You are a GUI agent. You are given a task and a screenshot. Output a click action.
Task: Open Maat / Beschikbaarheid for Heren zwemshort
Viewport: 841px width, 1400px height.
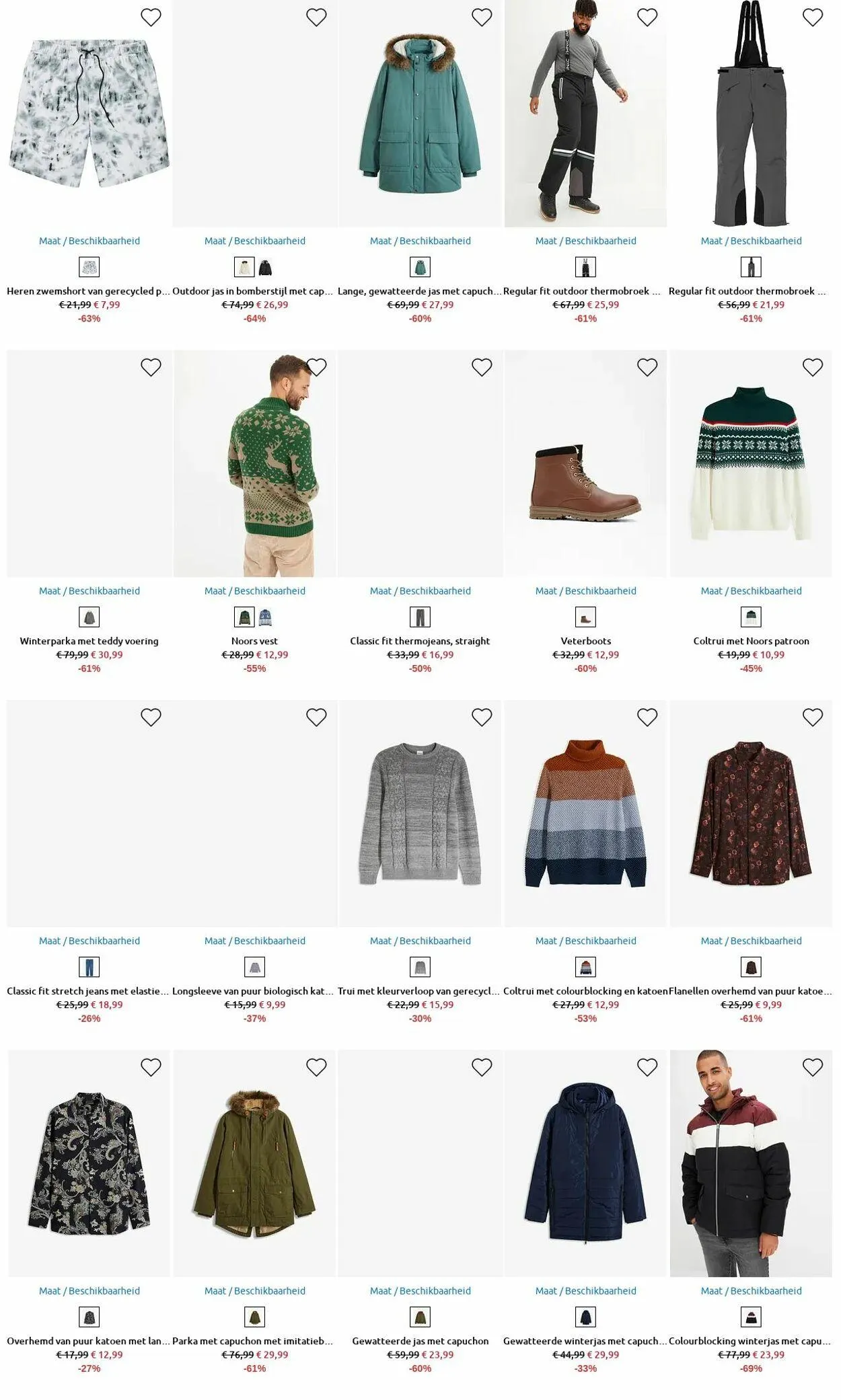[x=89, y=241]
